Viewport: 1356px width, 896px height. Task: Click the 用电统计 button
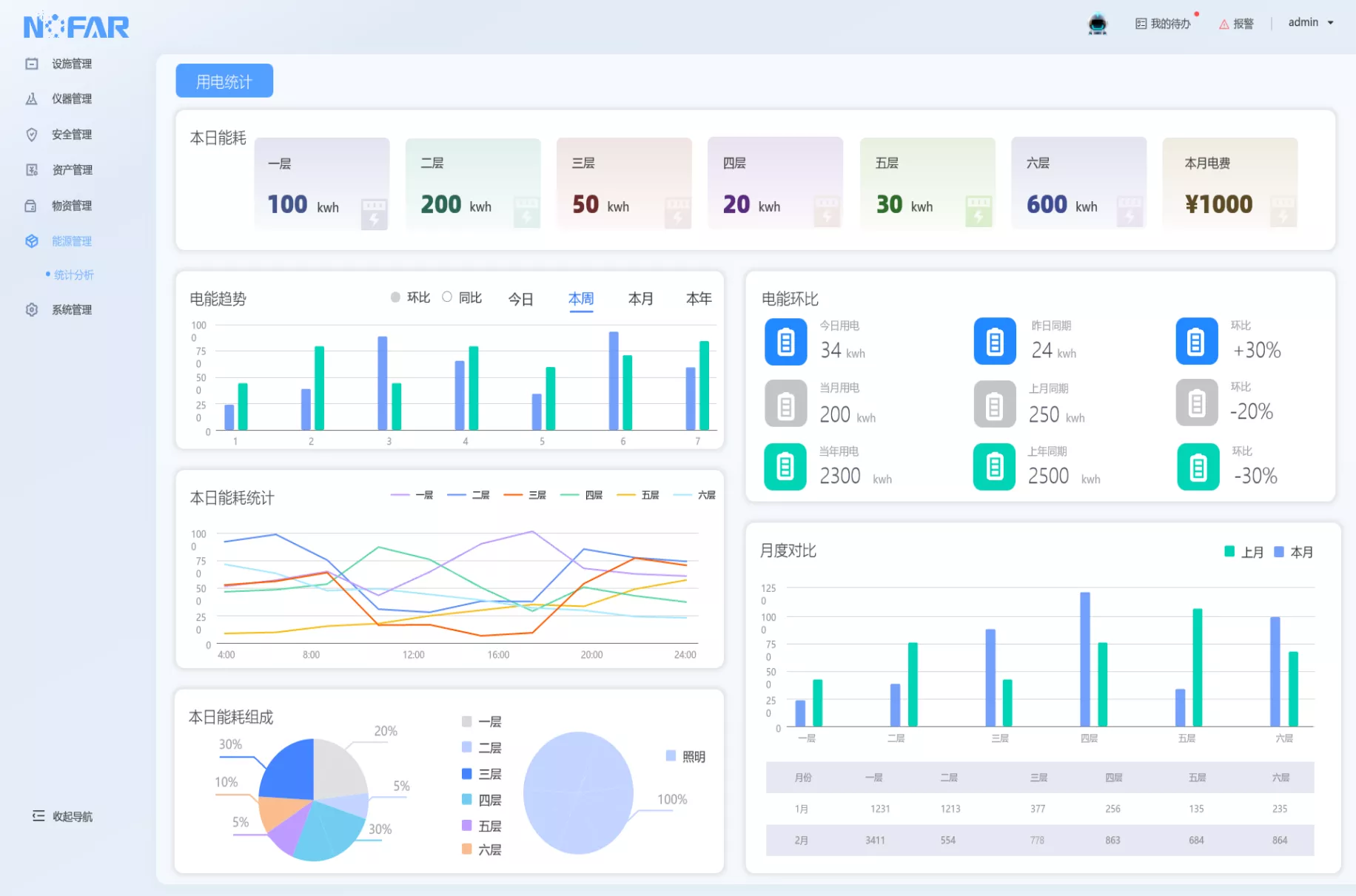pyautogui.click(x=224, y=81)
